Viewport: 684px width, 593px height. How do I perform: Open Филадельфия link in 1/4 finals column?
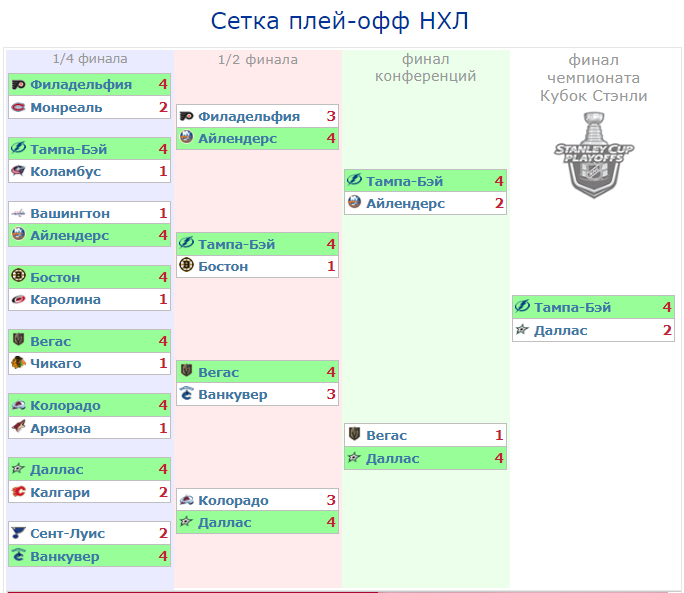[x=81, y=84]
